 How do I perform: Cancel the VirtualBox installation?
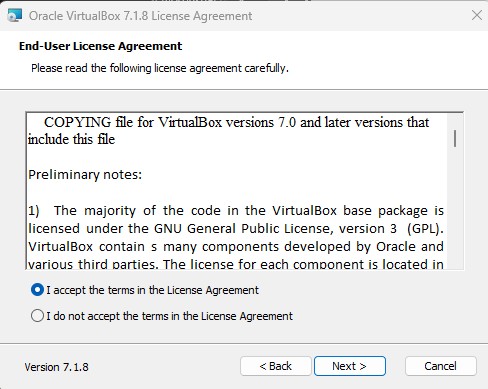tap(441, 366)
